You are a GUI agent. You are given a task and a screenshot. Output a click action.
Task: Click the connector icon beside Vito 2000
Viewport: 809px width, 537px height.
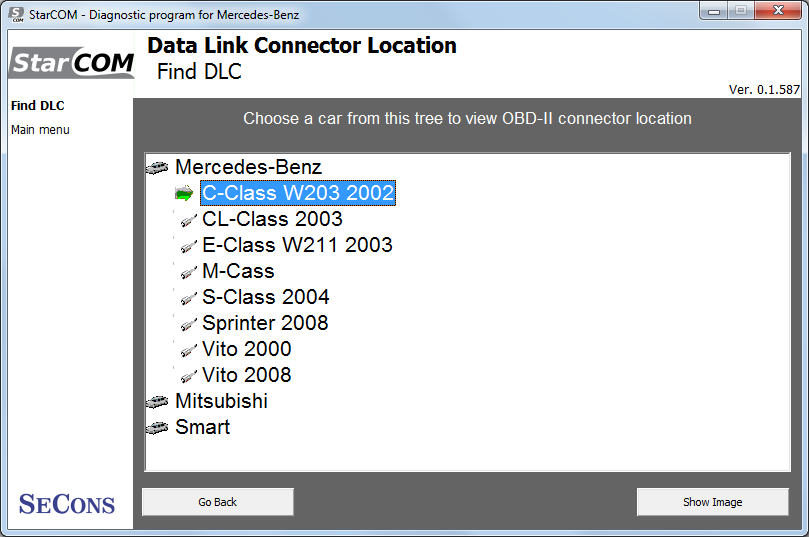coord(188,350)
